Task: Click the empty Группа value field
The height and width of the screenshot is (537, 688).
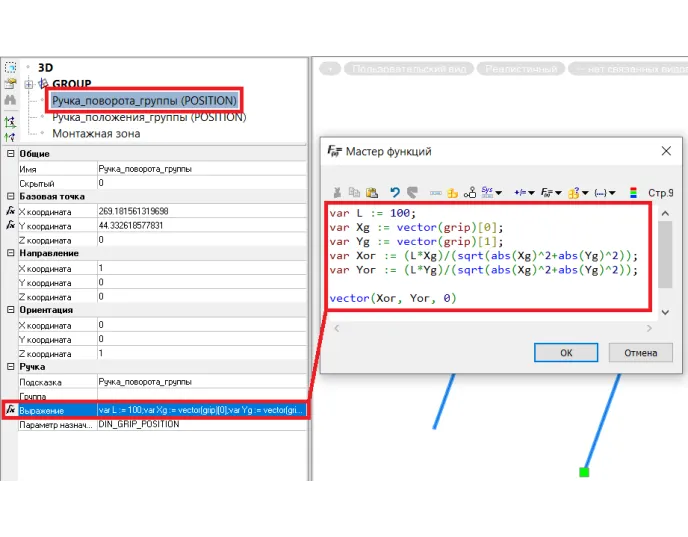Action: pos(201,396)
